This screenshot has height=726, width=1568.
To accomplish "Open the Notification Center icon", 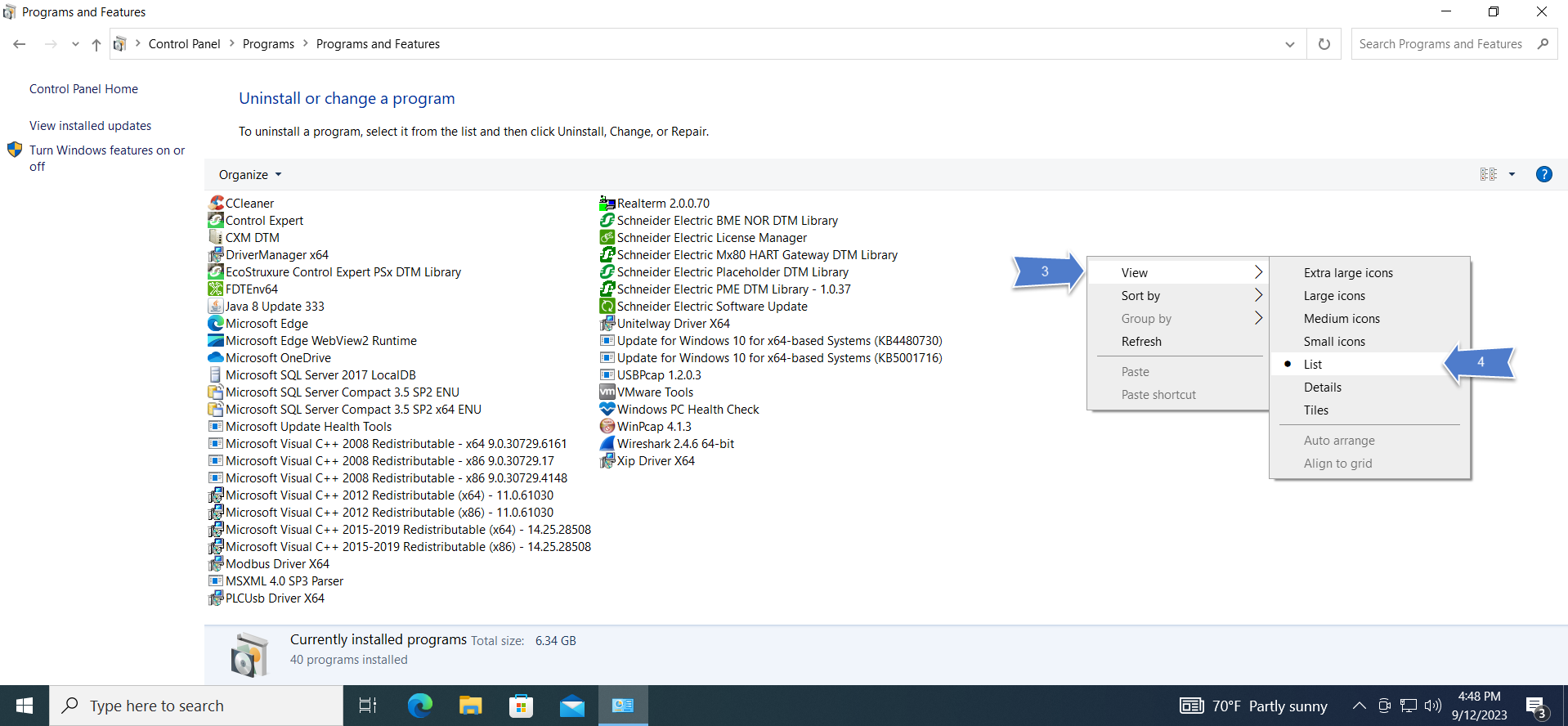I will (1537, 706).
